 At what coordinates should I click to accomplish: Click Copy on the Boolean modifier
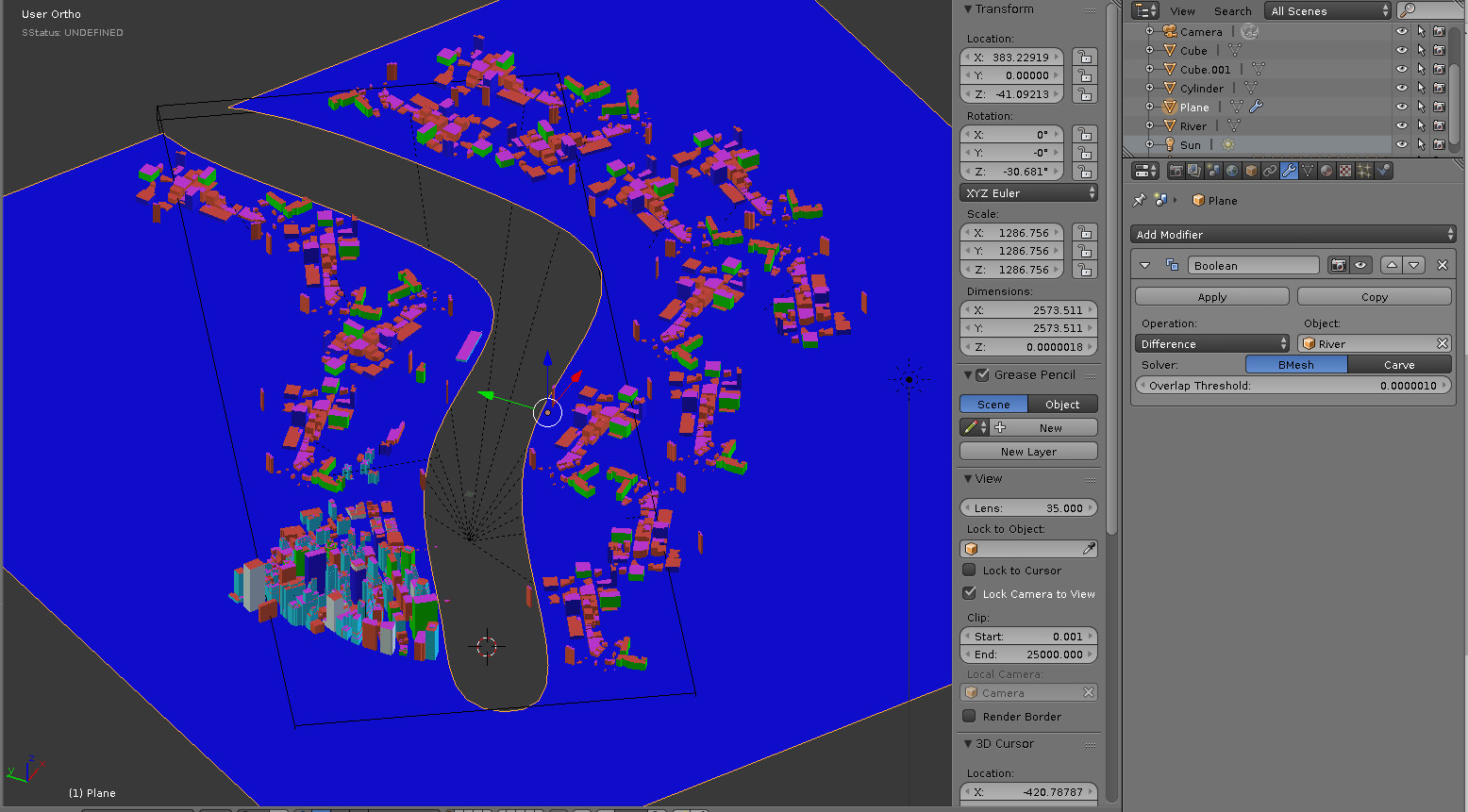pyautogui.click(x=1375, y=296)
